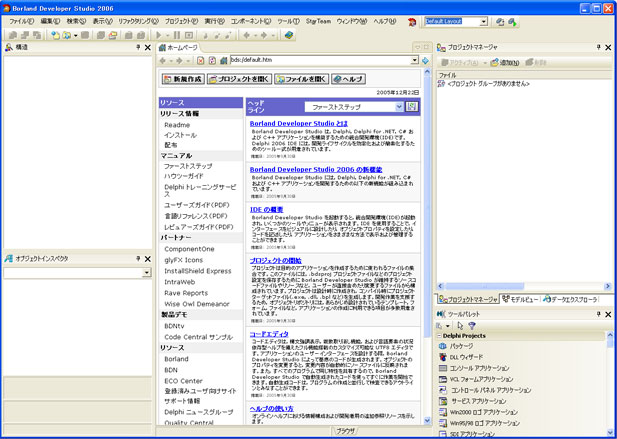This screenshot has height=439, width=617.
Task: Click the Pause toolbar icon
Action: pyautogui.click(x=177, y=35)
